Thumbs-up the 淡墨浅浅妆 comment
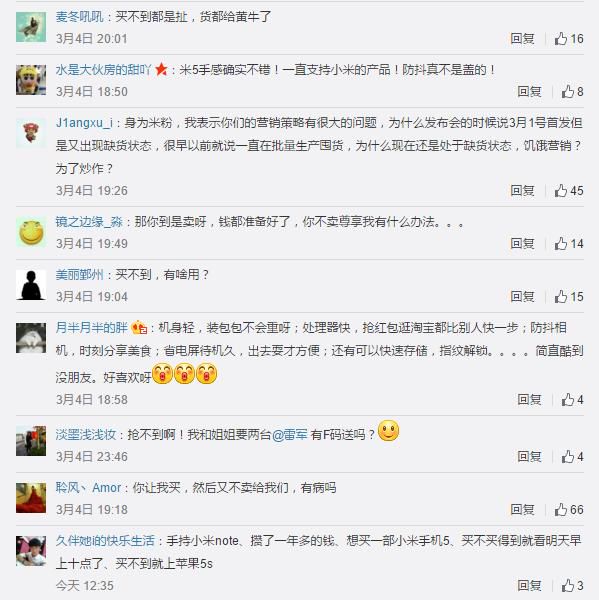This screenshot has width=599, height=600. coord(572,457)
